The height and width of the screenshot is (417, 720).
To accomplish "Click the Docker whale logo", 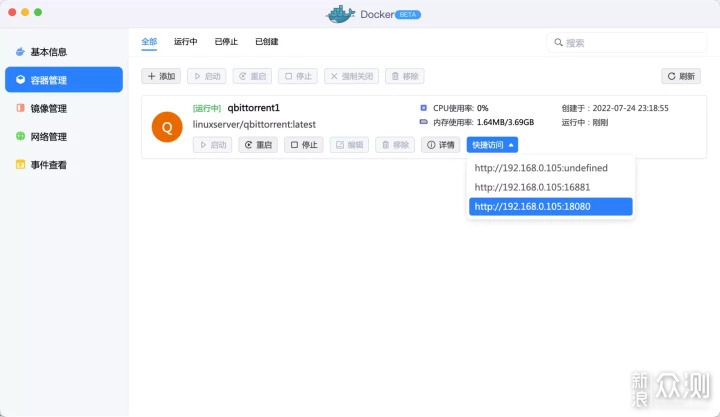I will [x=340, y=14].
